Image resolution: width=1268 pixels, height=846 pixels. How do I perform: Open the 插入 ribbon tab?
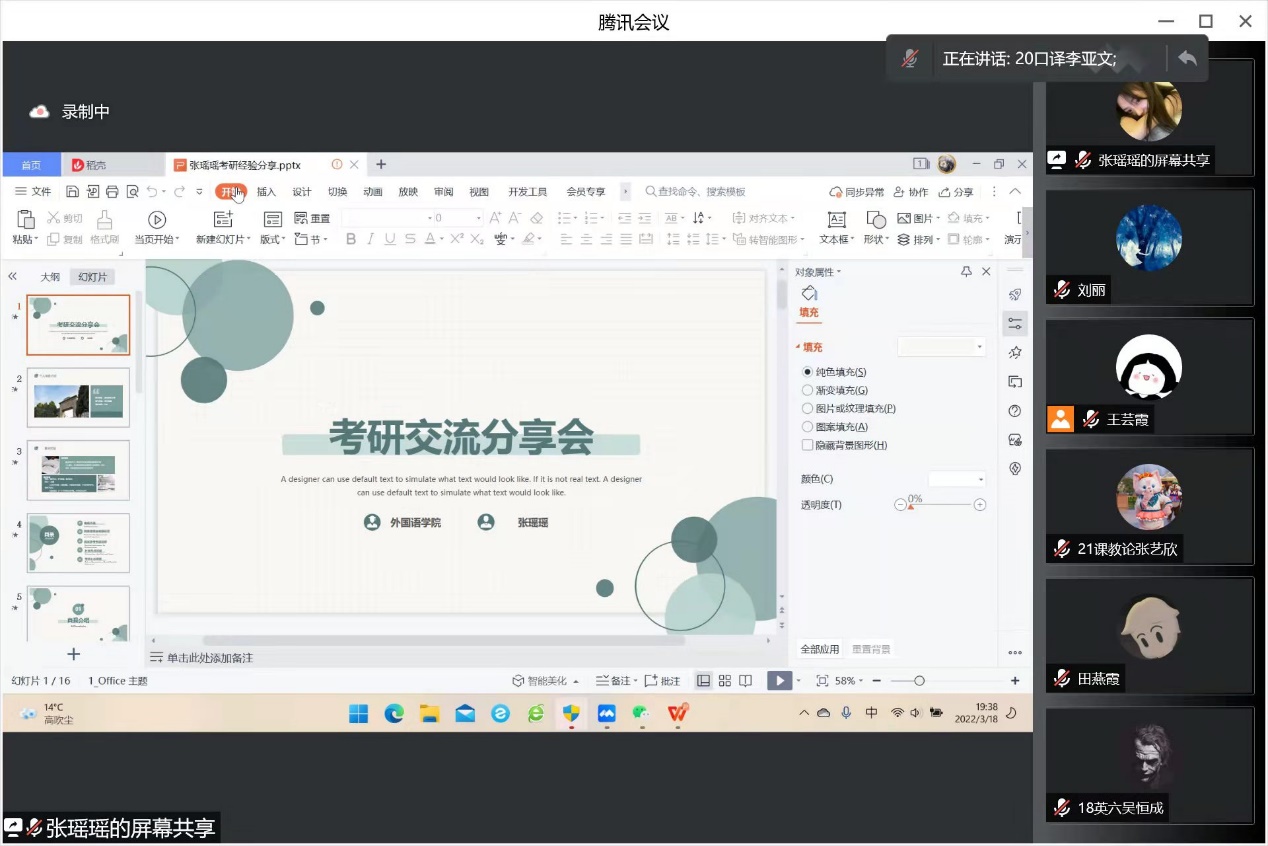tap(266, 192)
